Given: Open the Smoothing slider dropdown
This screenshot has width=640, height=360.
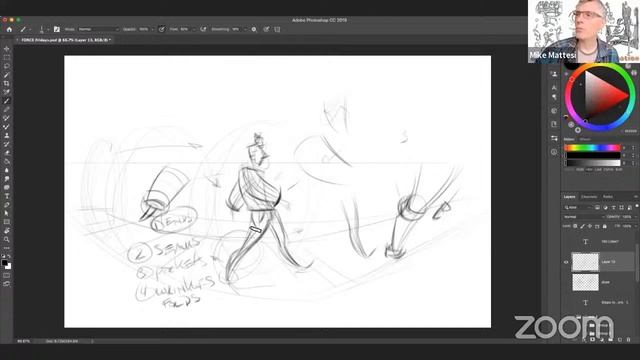Looking at the screenshot, I should point(245,29).
